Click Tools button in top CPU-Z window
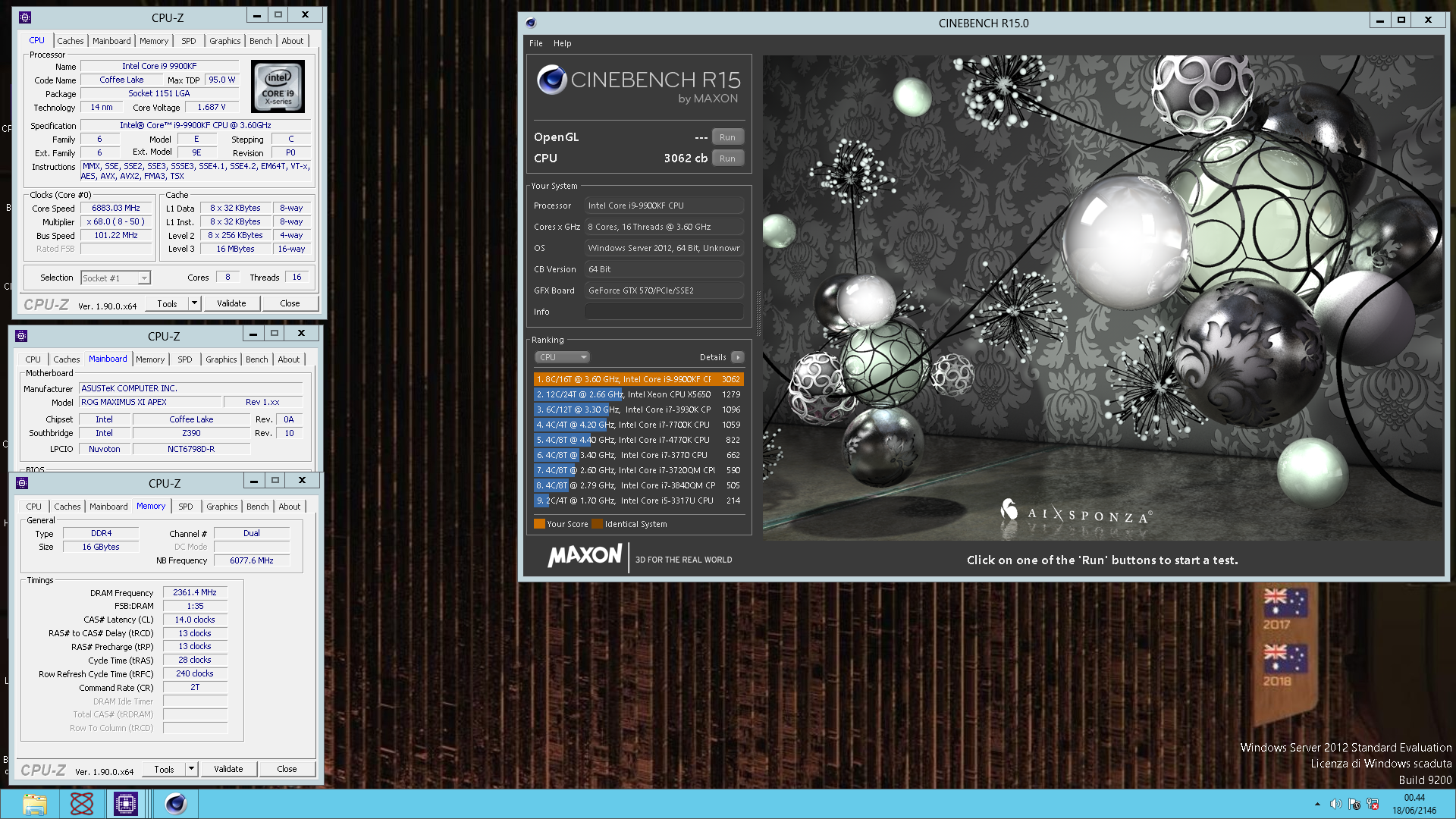The width and height of the screenshot is (1456, 819). click(x=168, y=303)
